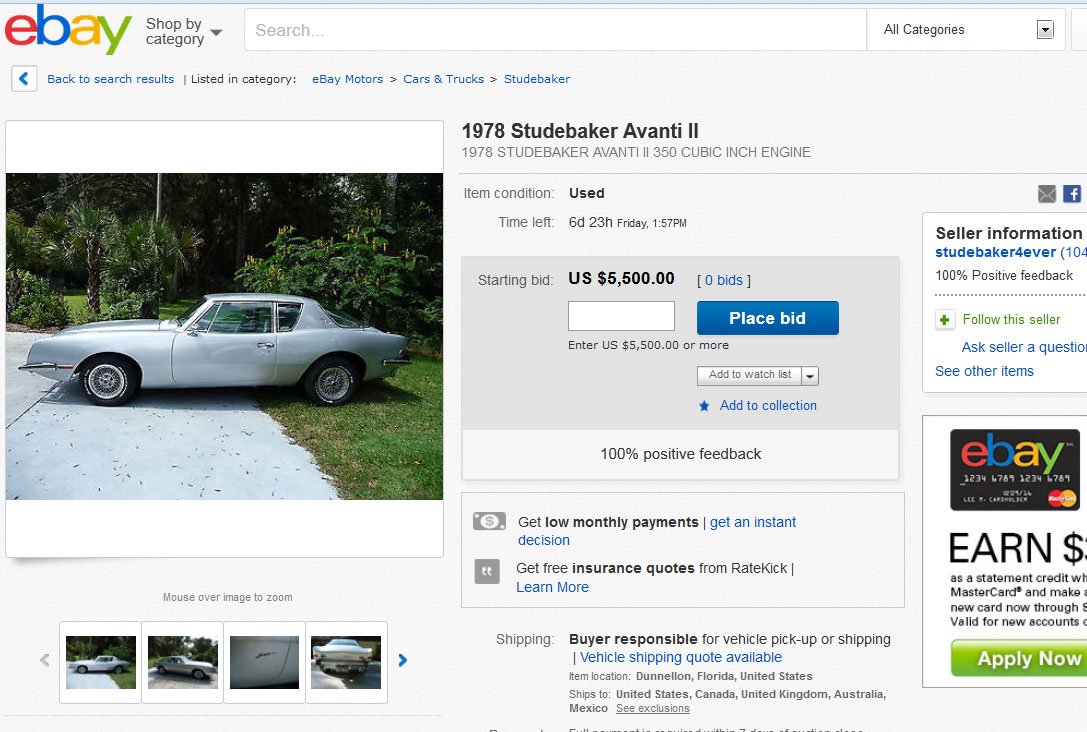Click the bid amount input field

[621, 316]
